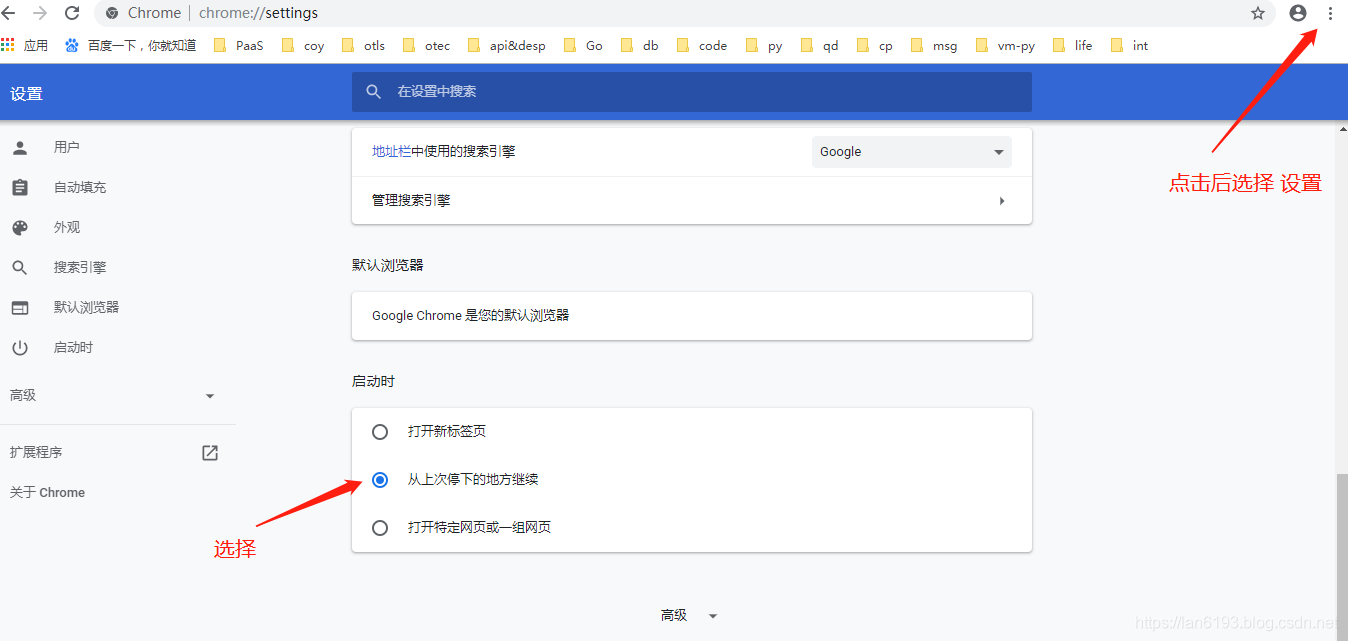Open 外观 settings via the palette icon

[x=66, y=227]
